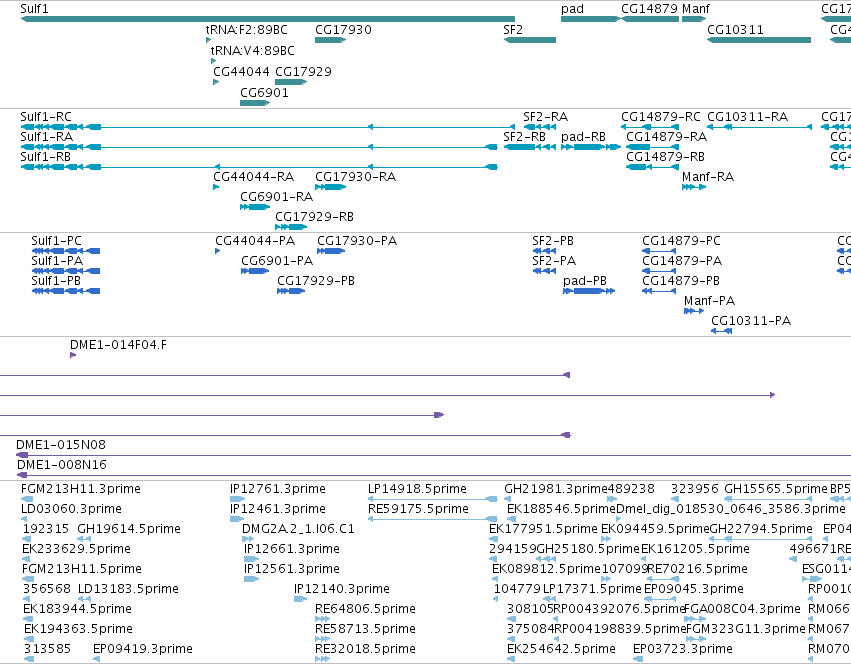
Task: Click the DME1-014F04.F clone end
Action: 73,355
